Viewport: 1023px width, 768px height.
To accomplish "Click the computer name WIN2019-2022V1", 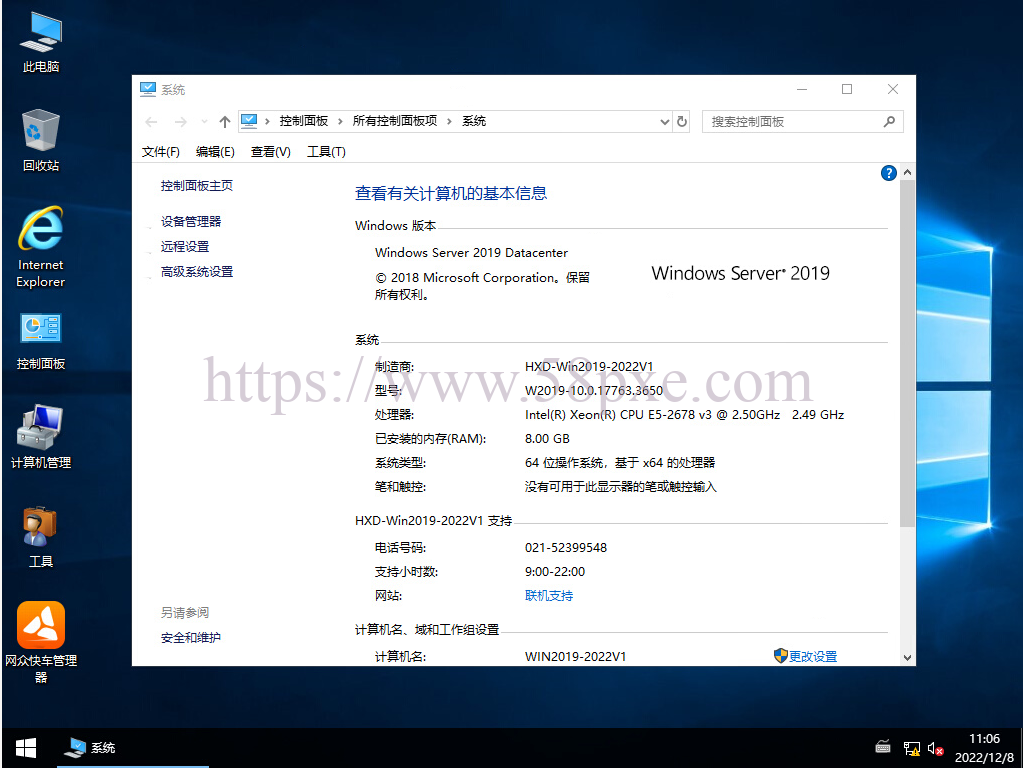I will (575, 656).
